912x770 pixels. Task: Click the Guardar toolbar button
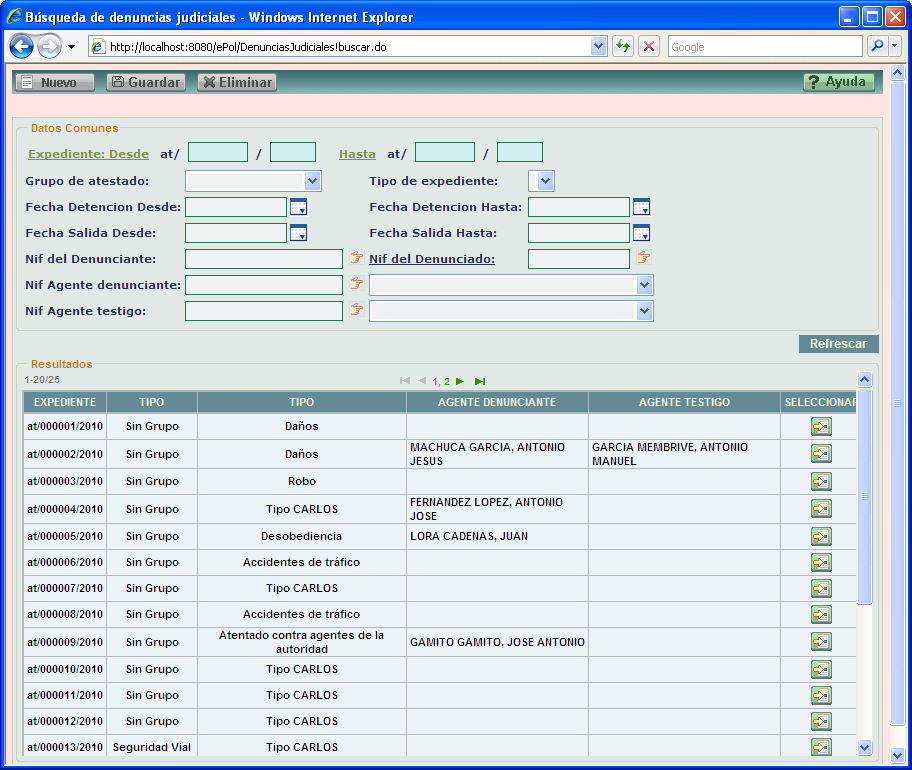(x=146, y=82)
